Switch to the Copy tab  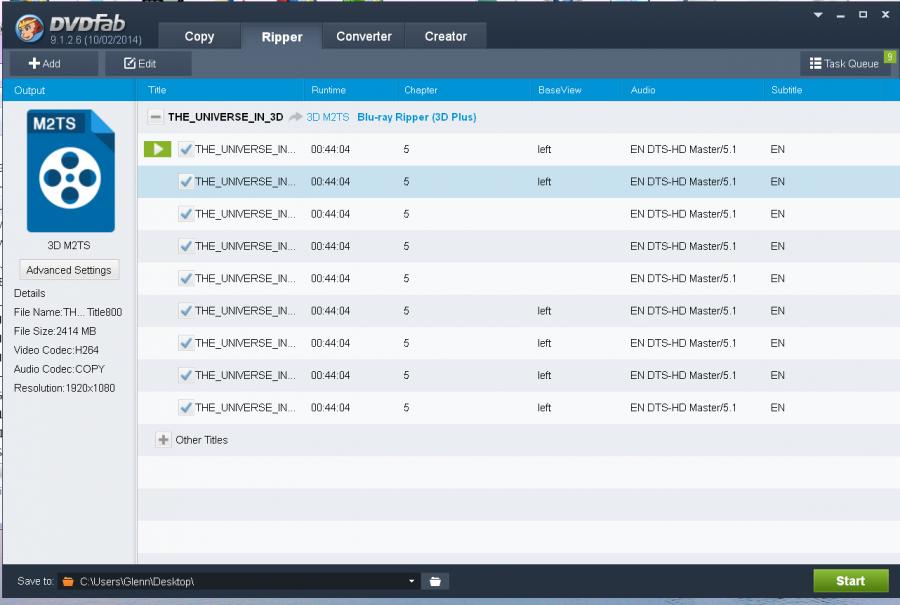point(199,36)
